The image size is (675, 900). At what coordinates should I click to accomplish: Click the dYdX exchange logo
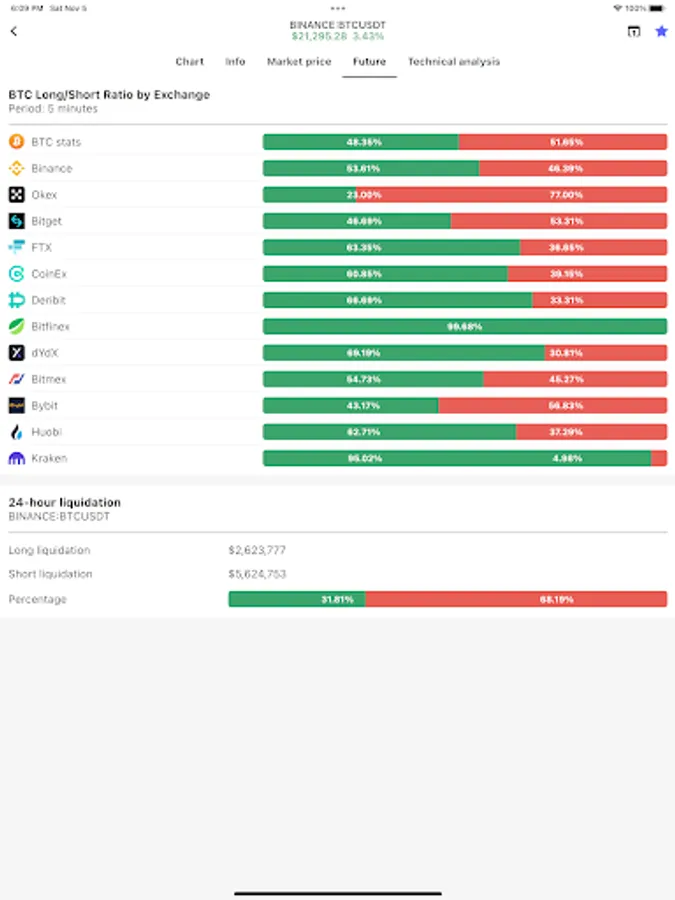pyautogui.click(x=16, y=352)
